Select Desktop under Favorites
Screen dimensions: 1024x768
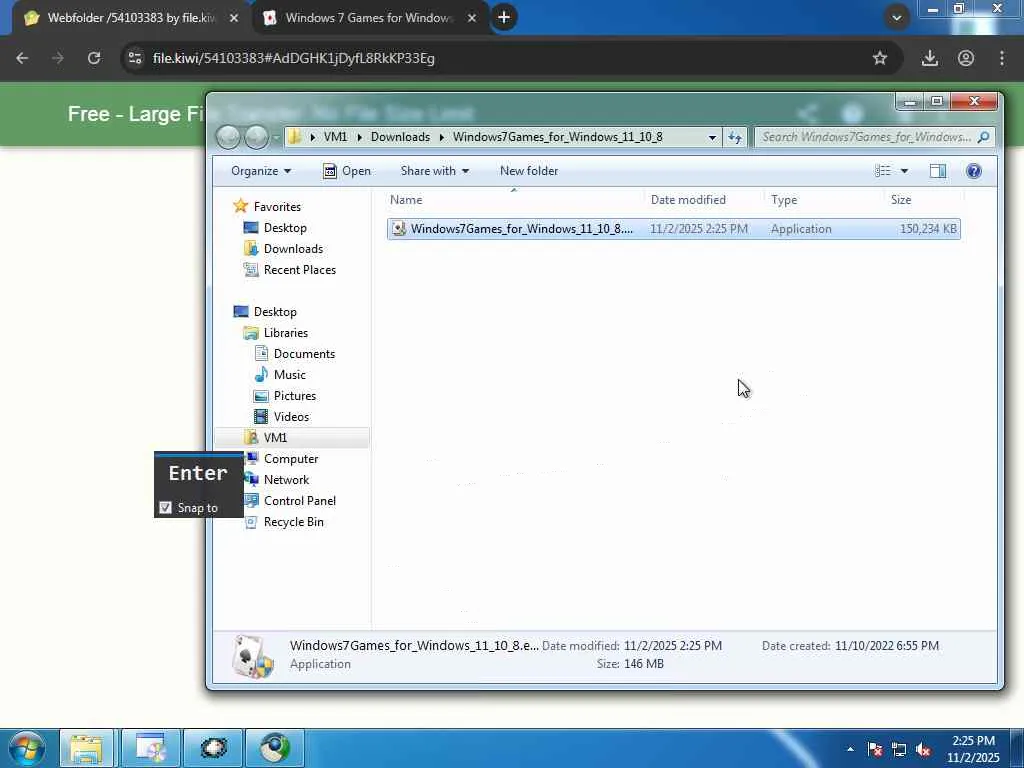tap(285, 228)
